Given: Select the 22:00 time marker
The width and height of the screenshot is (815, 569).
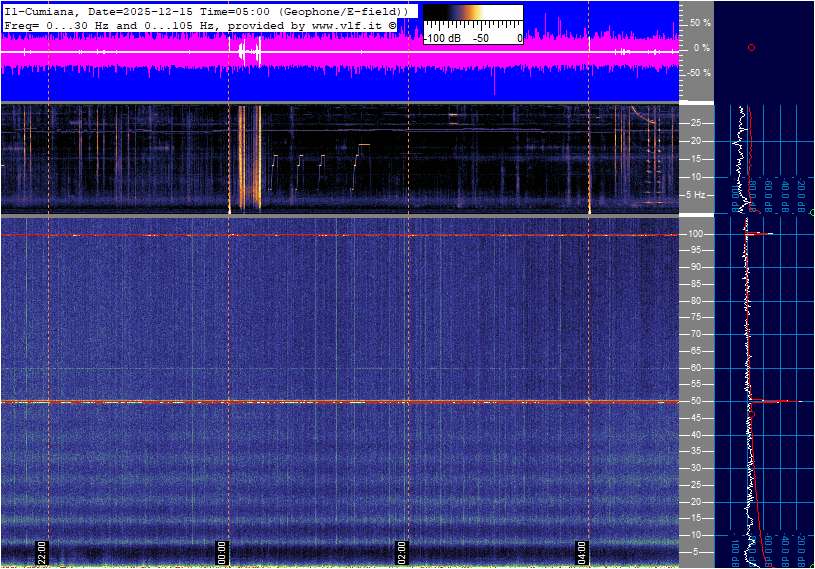Looking at the screenshot, I should [x=42, y=552].
